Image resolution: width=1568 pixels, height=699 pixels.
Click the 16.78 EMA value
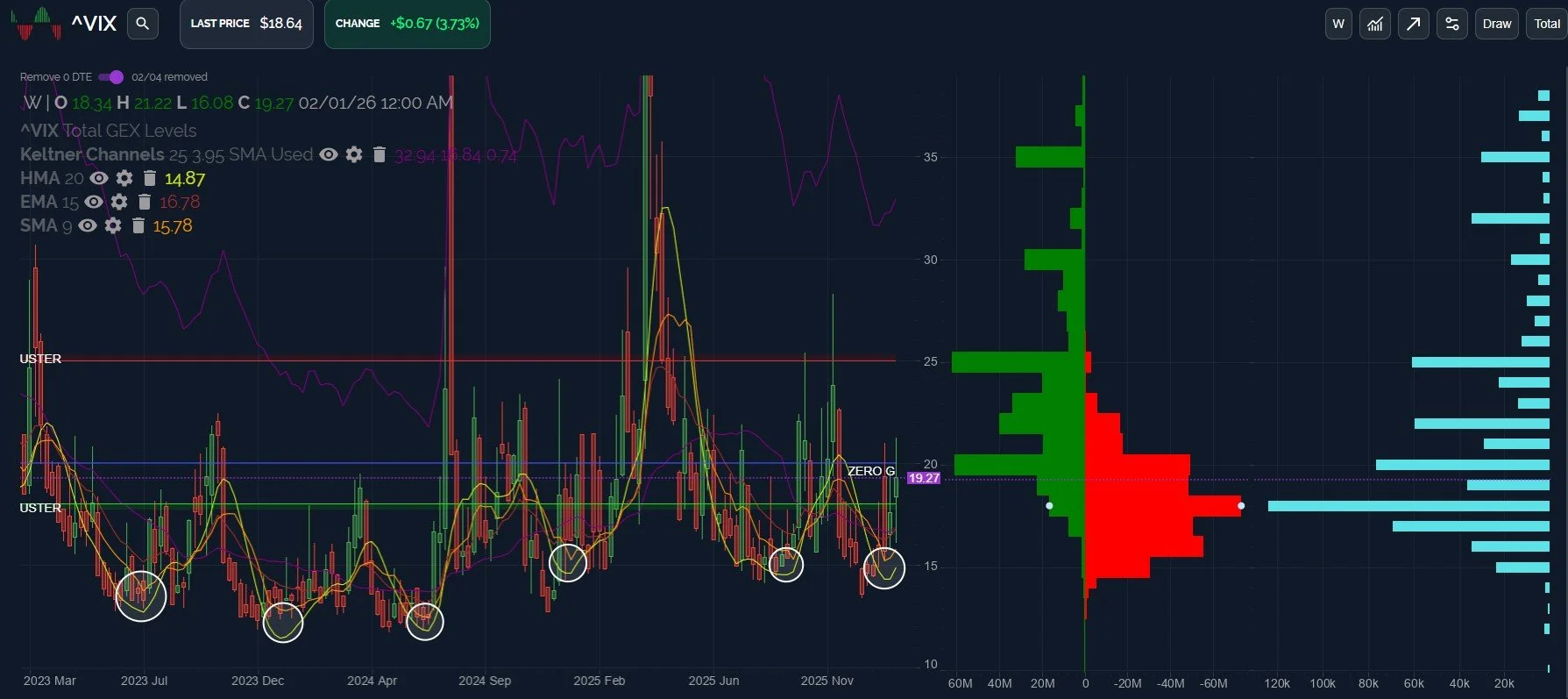[x=180, y=203]
